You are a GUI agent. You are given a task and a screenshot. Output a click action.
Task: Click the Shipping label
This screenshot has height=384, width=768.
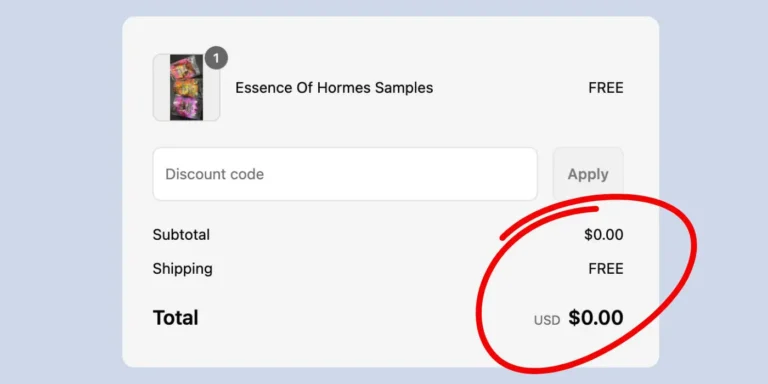183,269
